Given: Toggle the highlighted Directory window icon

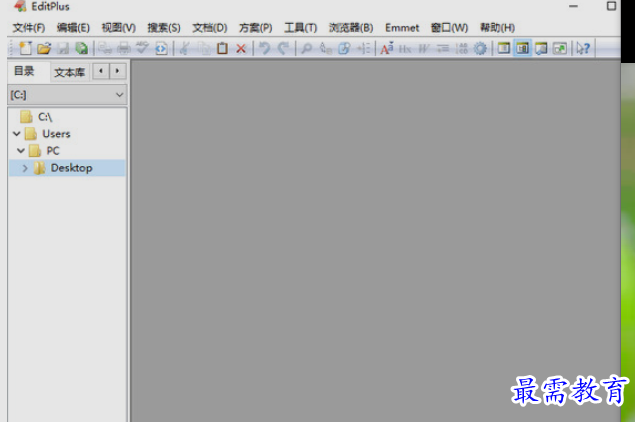Looking at the screenshot, I should pos(522,49).
